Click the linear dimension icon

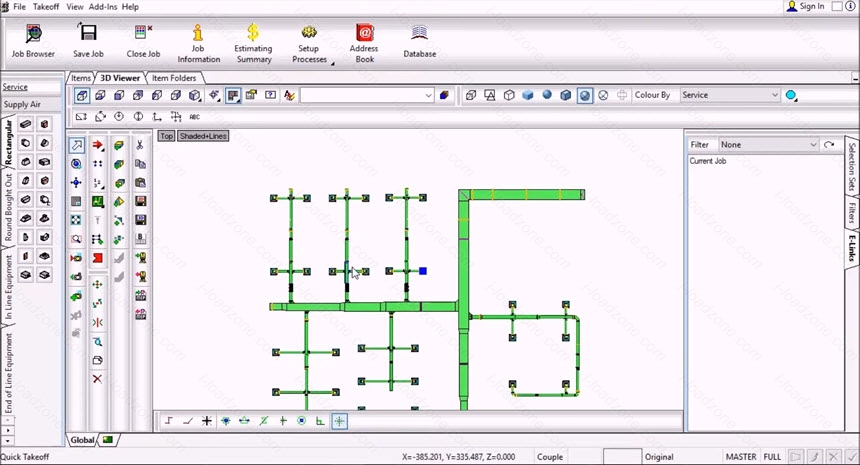[81, 117]
